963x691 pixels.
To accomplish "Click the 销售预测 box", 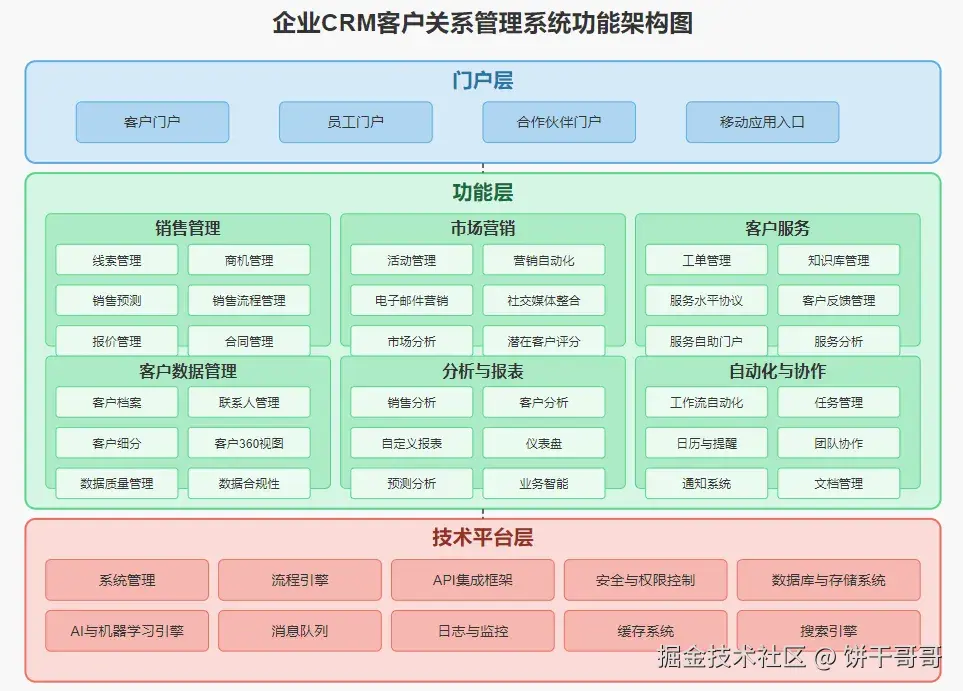I will [x=117, y=300].
